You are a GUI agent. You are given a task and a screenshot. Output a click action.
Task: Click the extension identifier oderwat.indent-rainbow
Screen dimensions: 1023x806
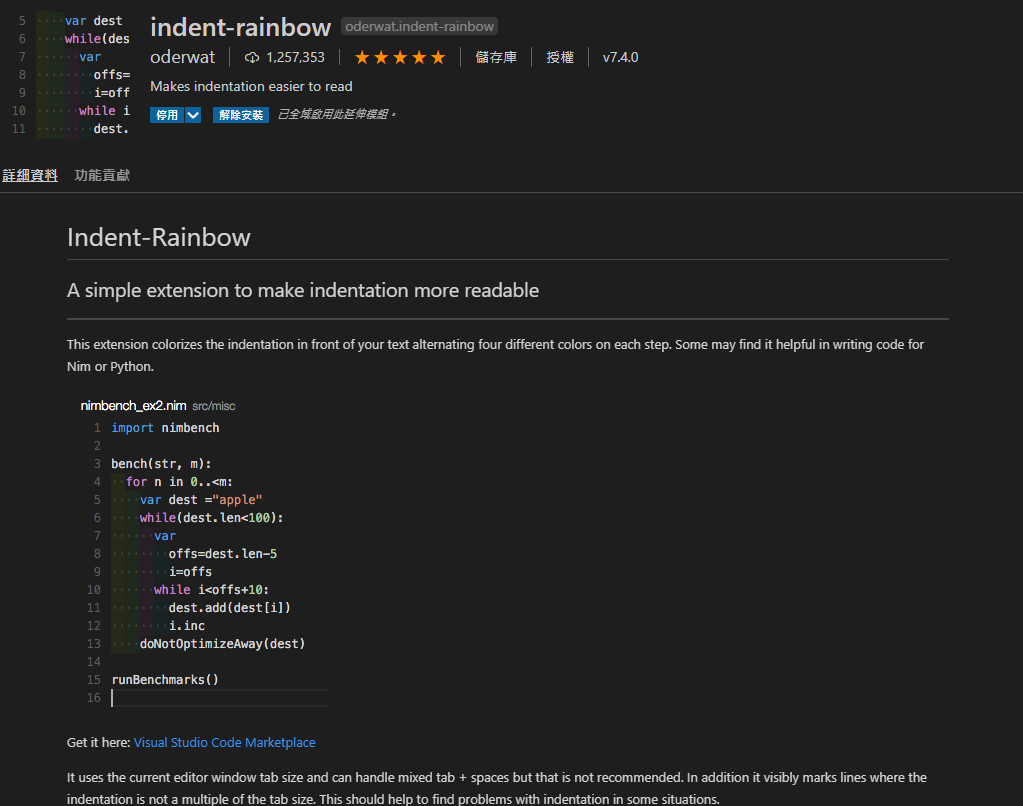[420, 26]
